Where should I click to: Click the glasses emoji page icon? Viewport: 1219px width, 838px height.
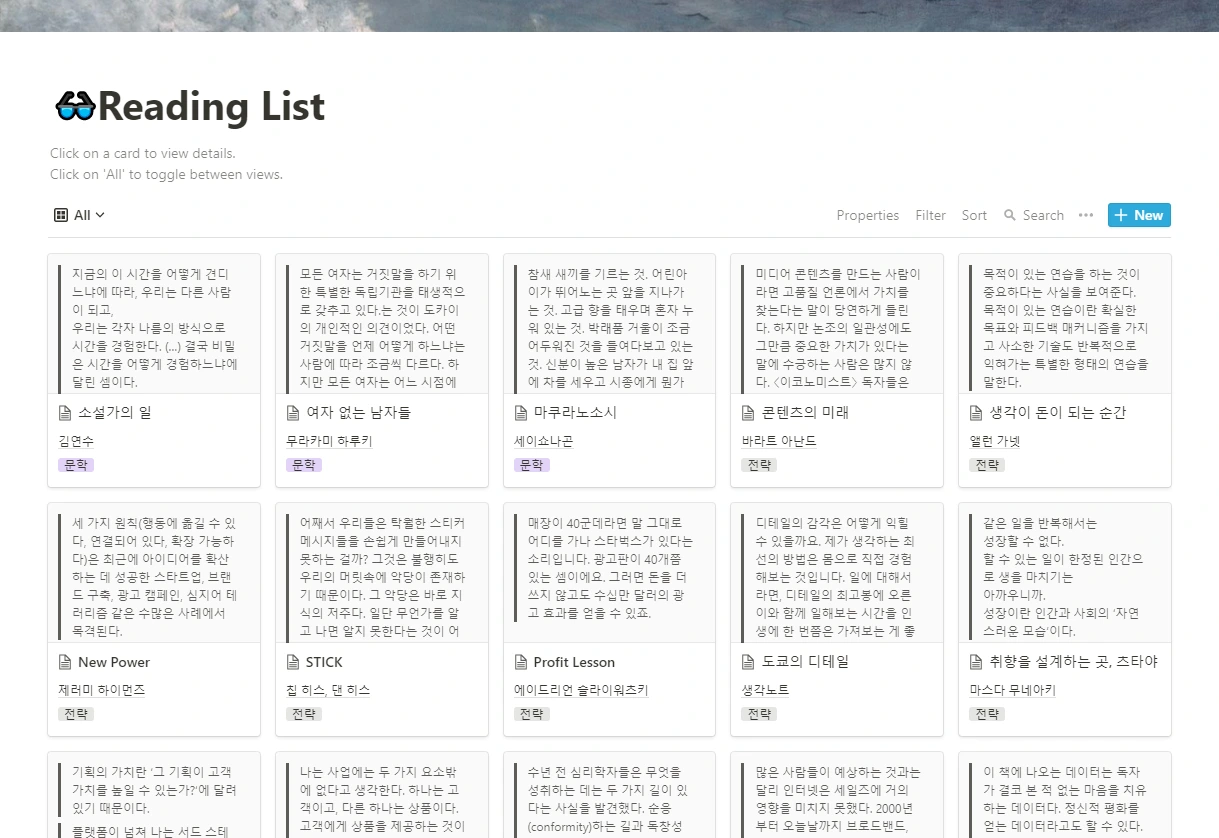pos(74,106)
